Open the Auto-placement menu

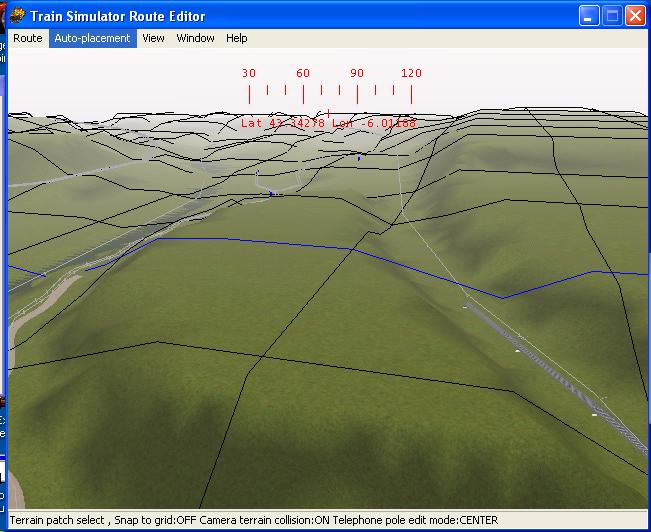92,38
